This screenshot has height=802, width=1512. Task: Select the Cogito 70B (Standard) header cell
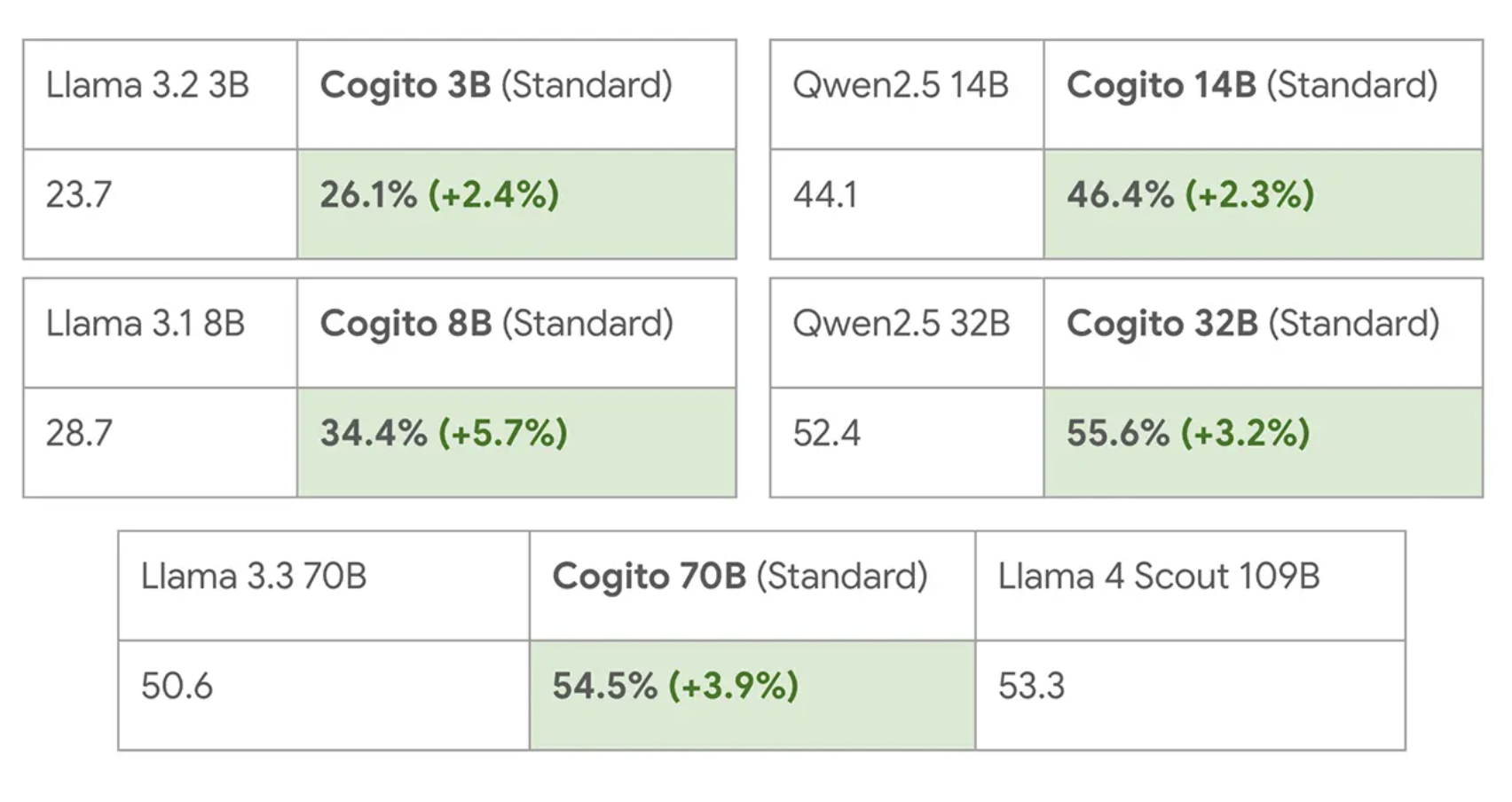(752, 586)
